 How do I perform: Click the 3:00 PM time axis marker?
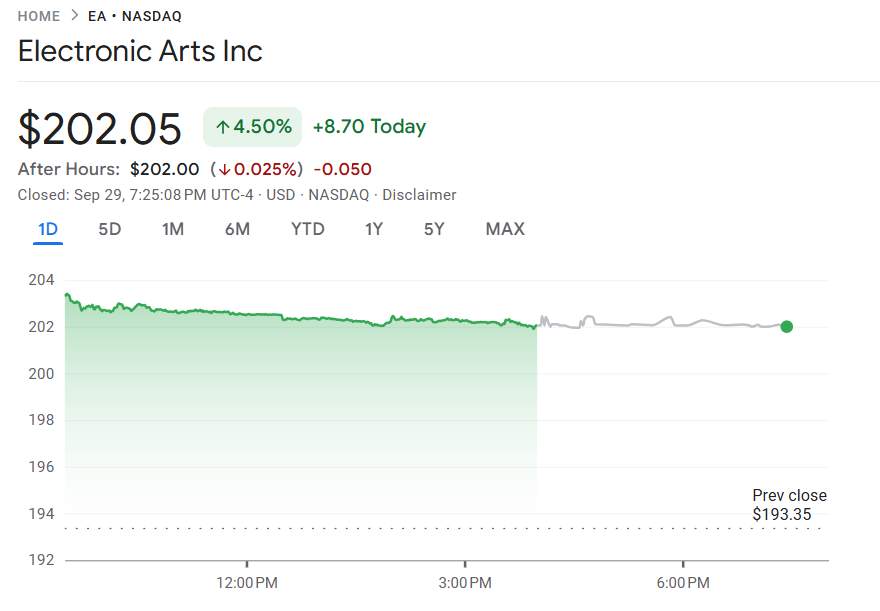coord(465,582)
